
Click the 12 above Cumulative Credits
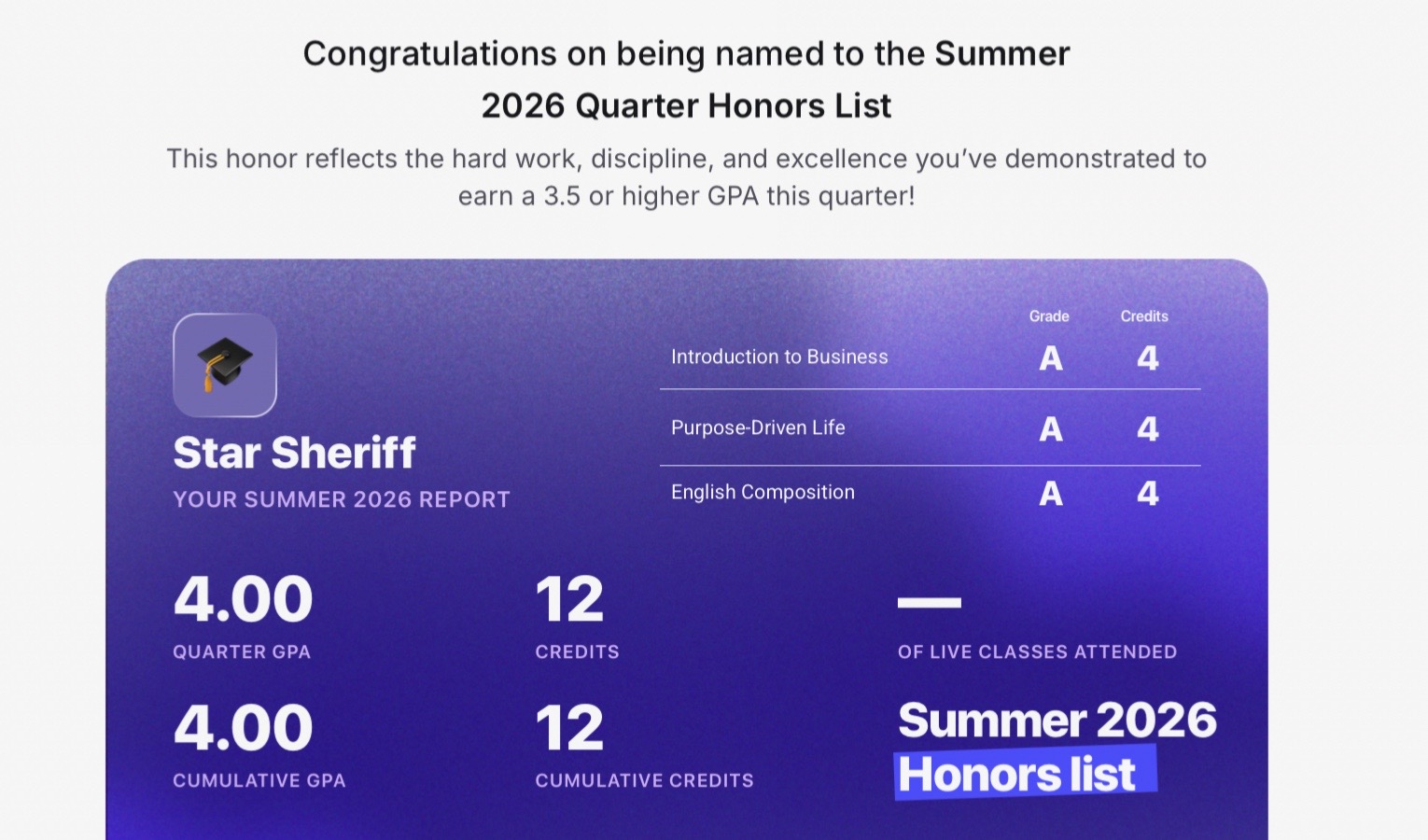click(569, 728)
